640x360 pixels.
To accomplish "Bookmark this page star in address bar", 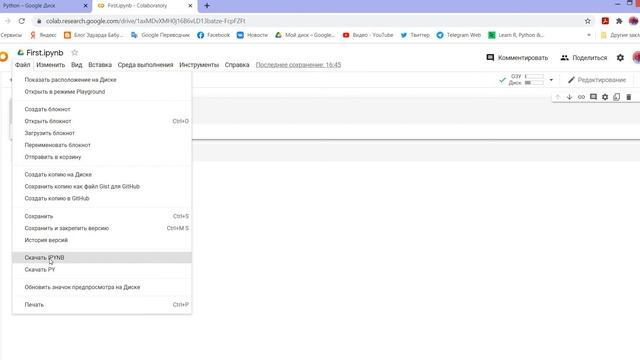I will pos(587,21).
